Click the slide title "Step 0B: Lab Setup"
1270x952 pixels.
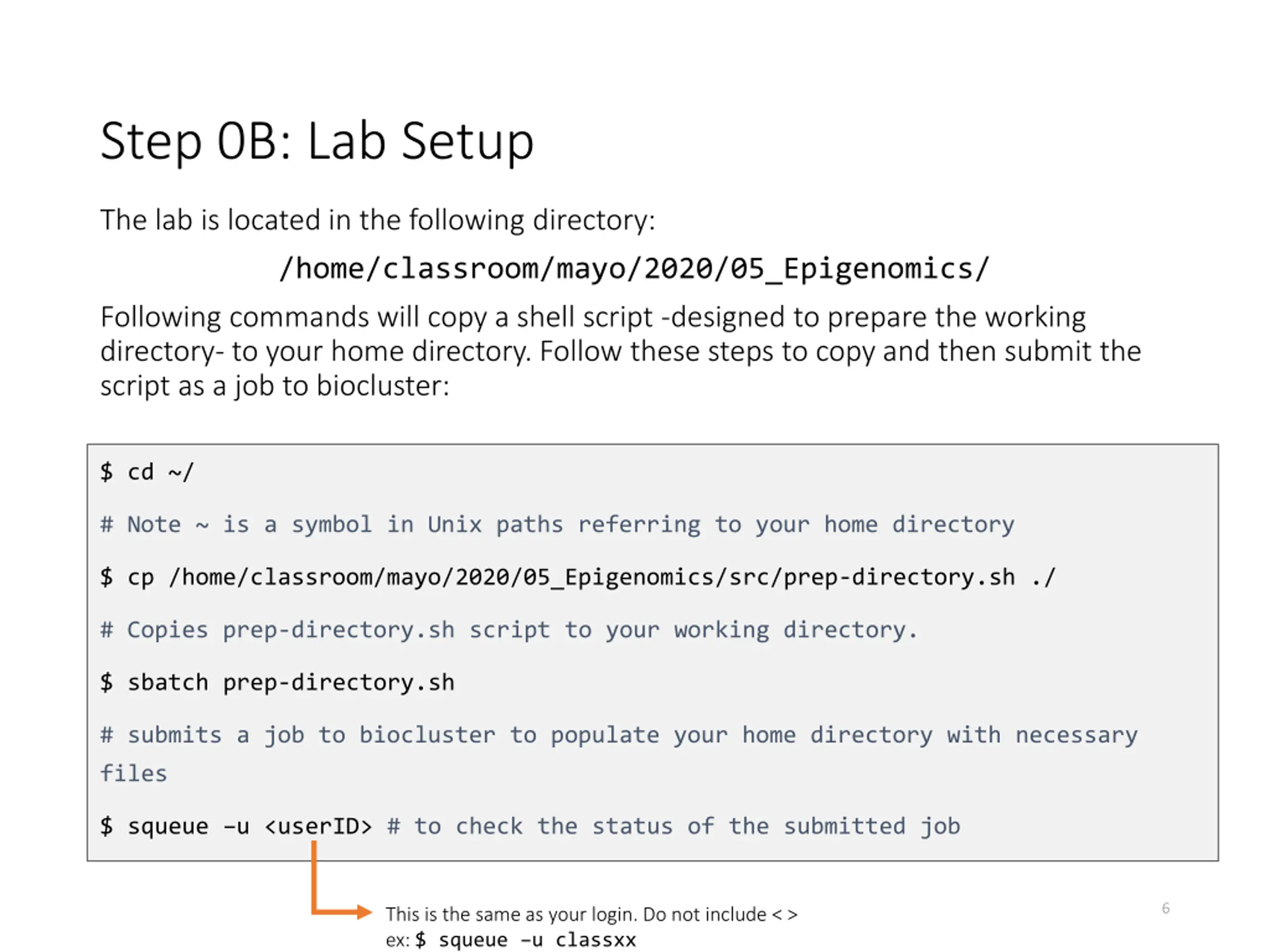(x=317, y=141)
